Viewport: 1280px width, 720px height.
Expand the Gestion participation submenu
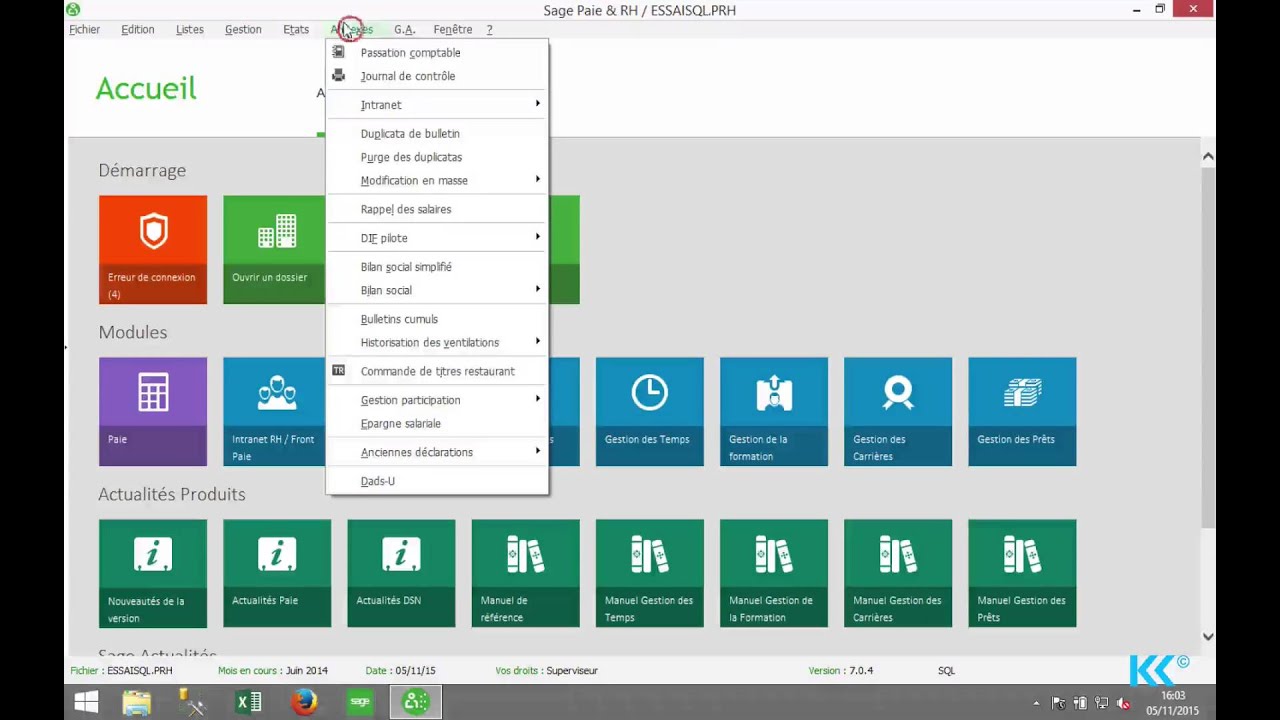point(438,400)
